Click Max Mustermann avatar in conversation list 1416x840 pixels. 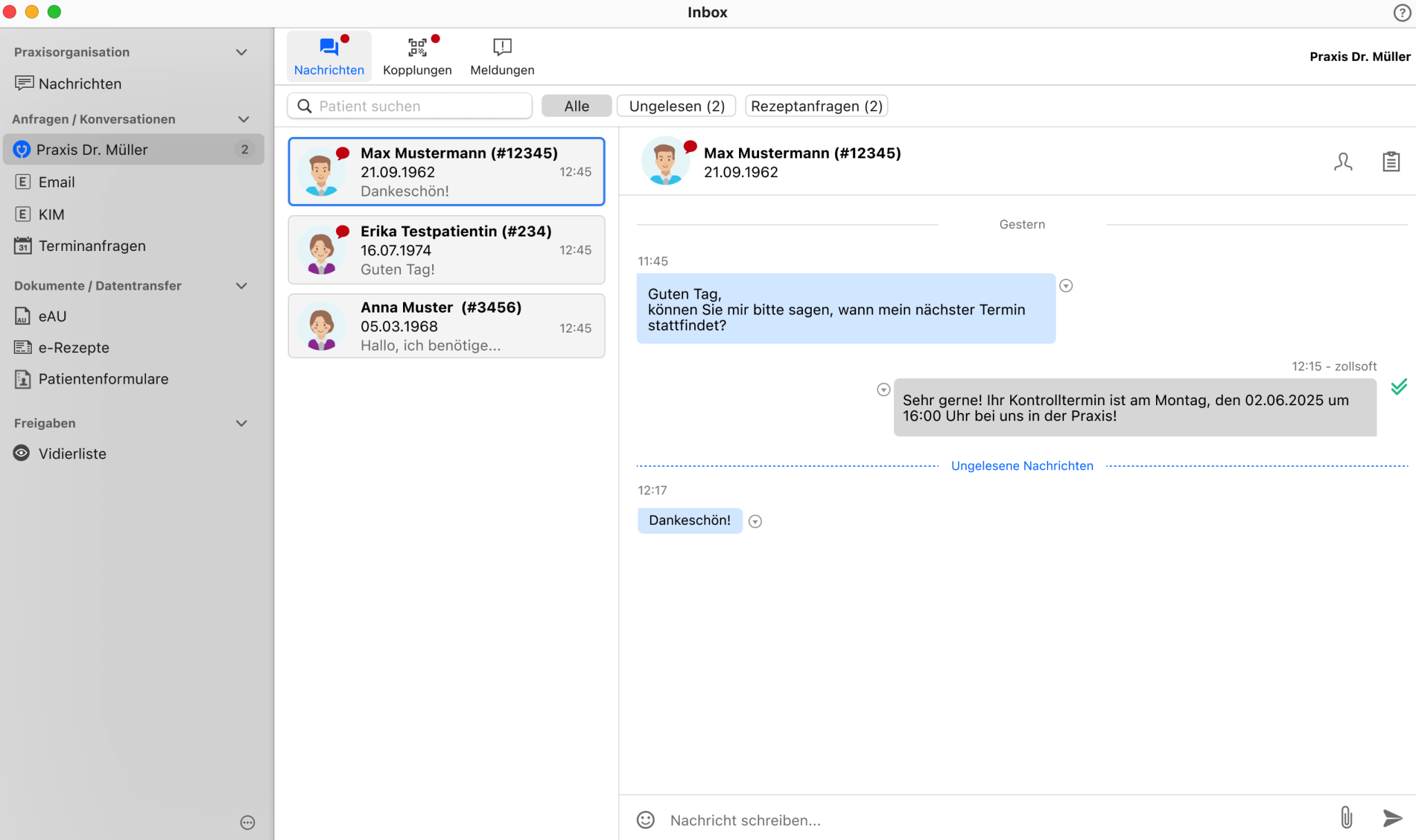[321, 172]
